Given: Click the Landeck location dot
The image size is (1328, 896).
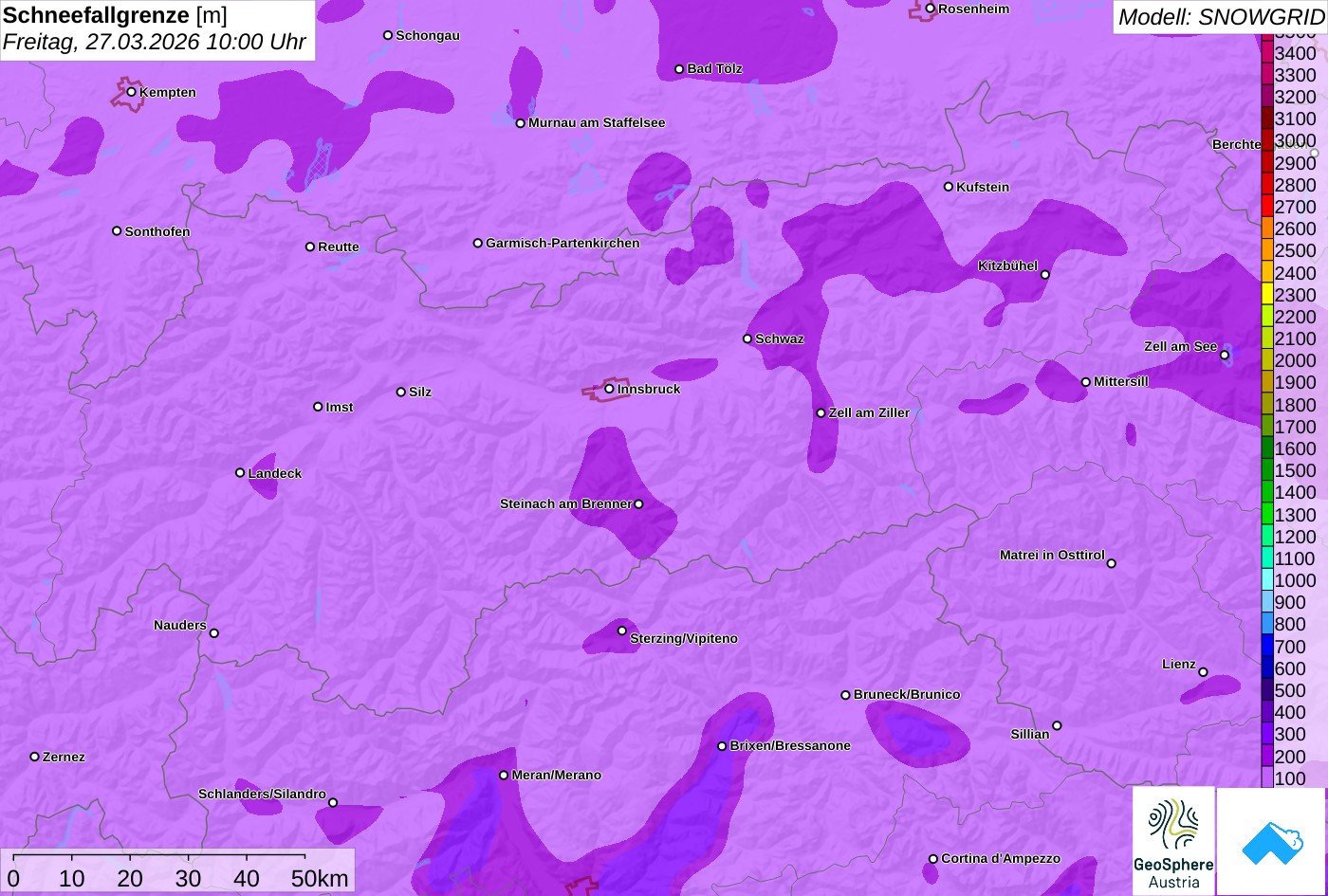Looking at the screenshot, I should (240, 473).
